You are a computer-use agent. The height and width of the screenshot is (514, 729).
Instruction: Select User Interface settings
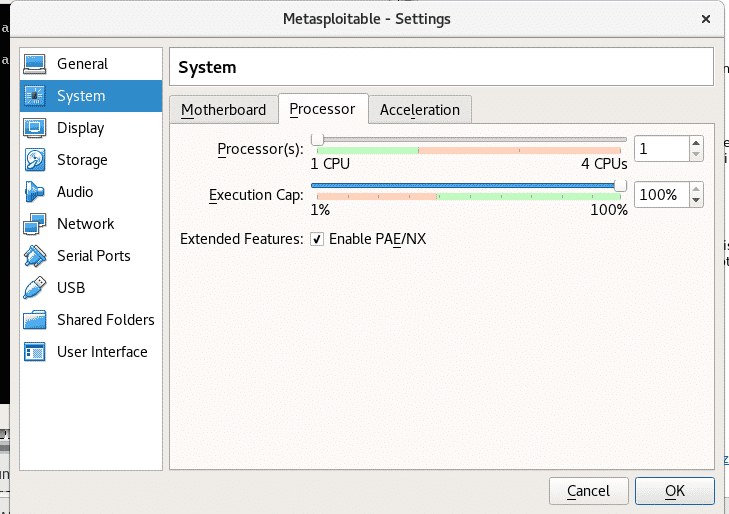tap(91, 352)
